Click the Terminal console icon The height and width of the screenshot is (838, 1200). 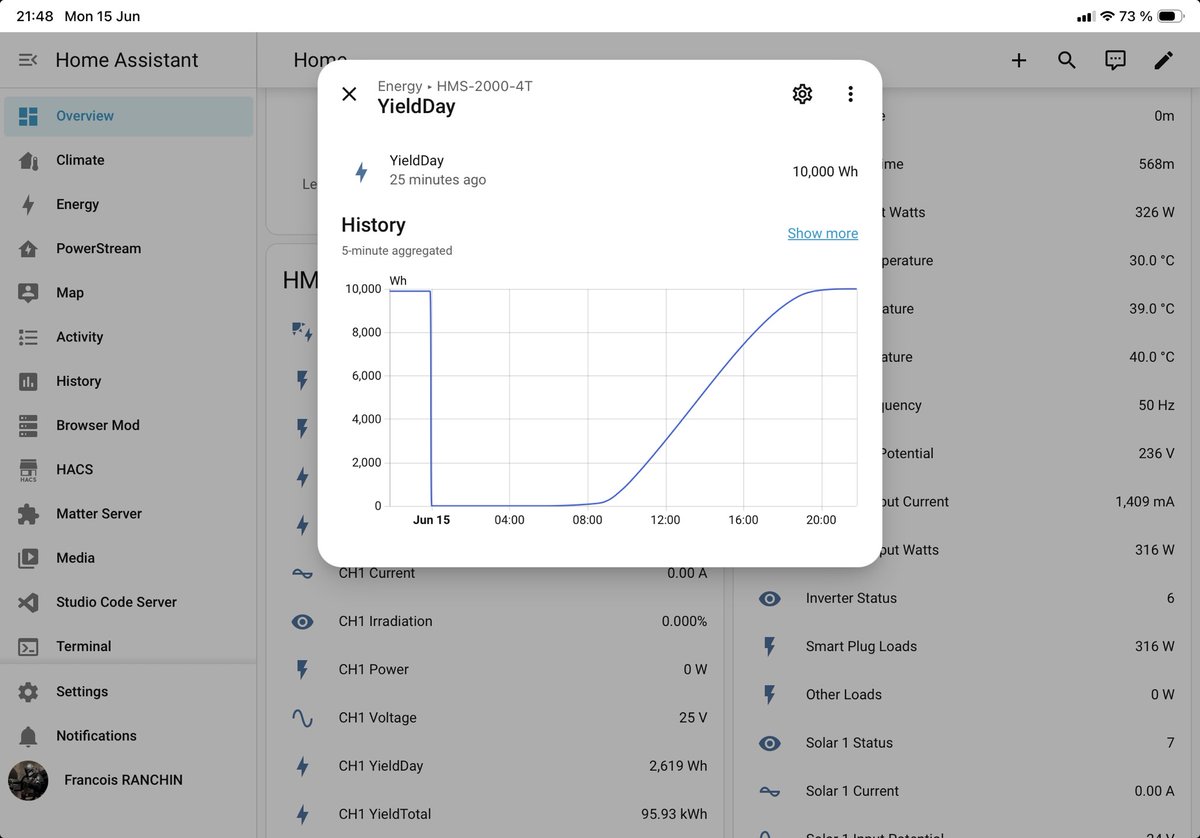28,647
